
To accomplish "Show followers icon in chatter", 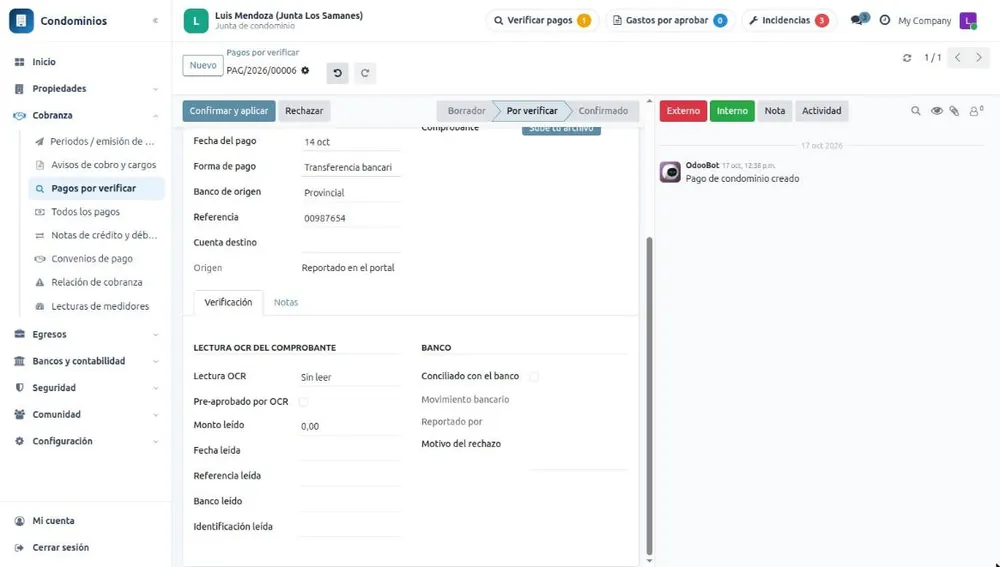I will click(976, 111).
